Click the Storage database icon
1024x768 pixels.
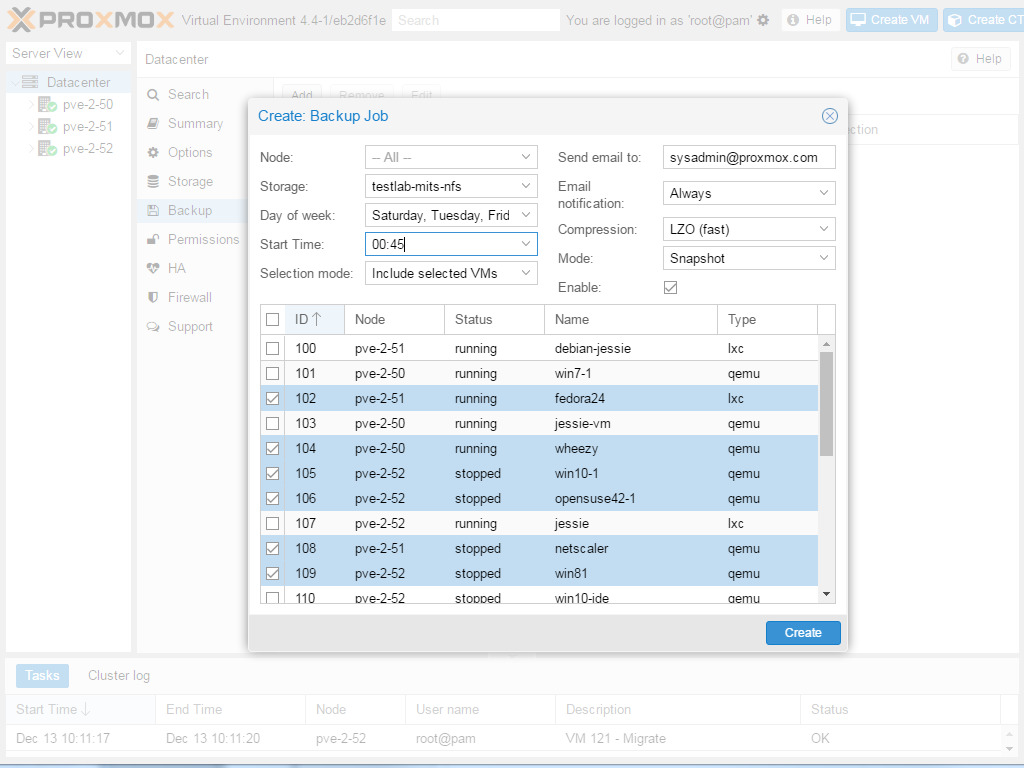[x=153, y=182]
